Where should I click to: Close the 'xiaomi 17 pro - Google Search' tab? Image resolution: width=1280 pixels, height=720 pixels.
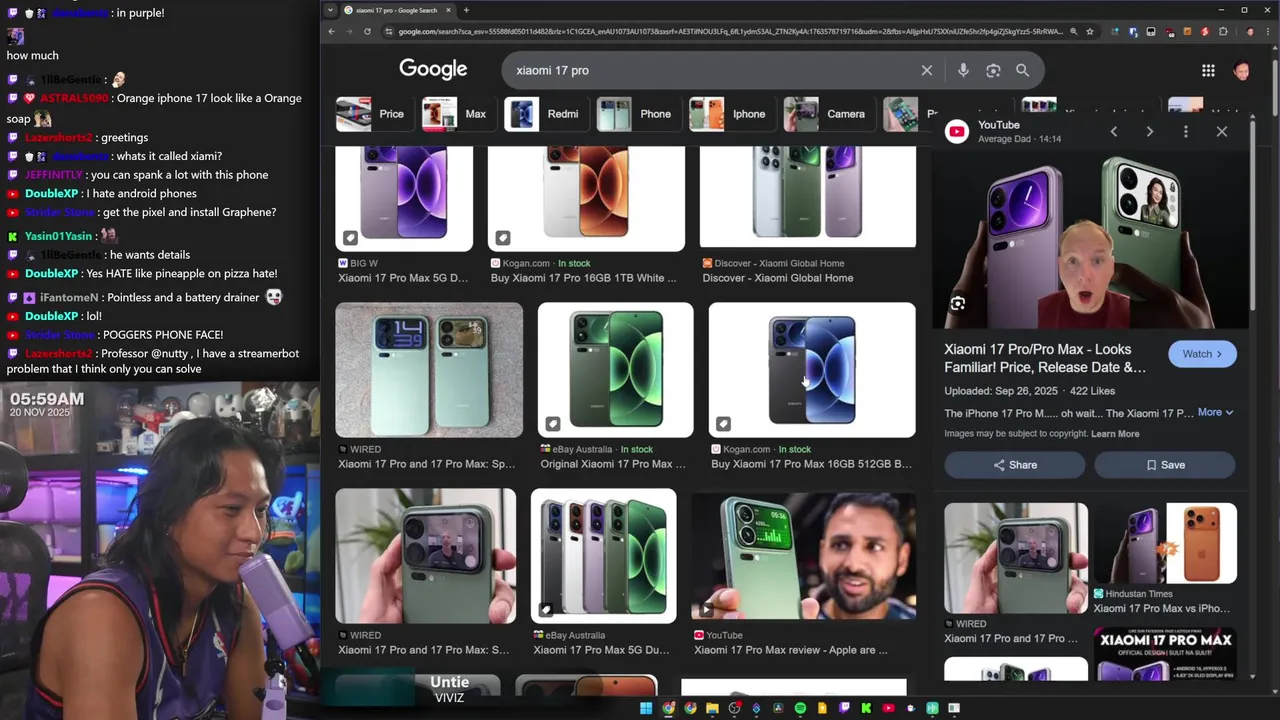(x=448, y=10)
